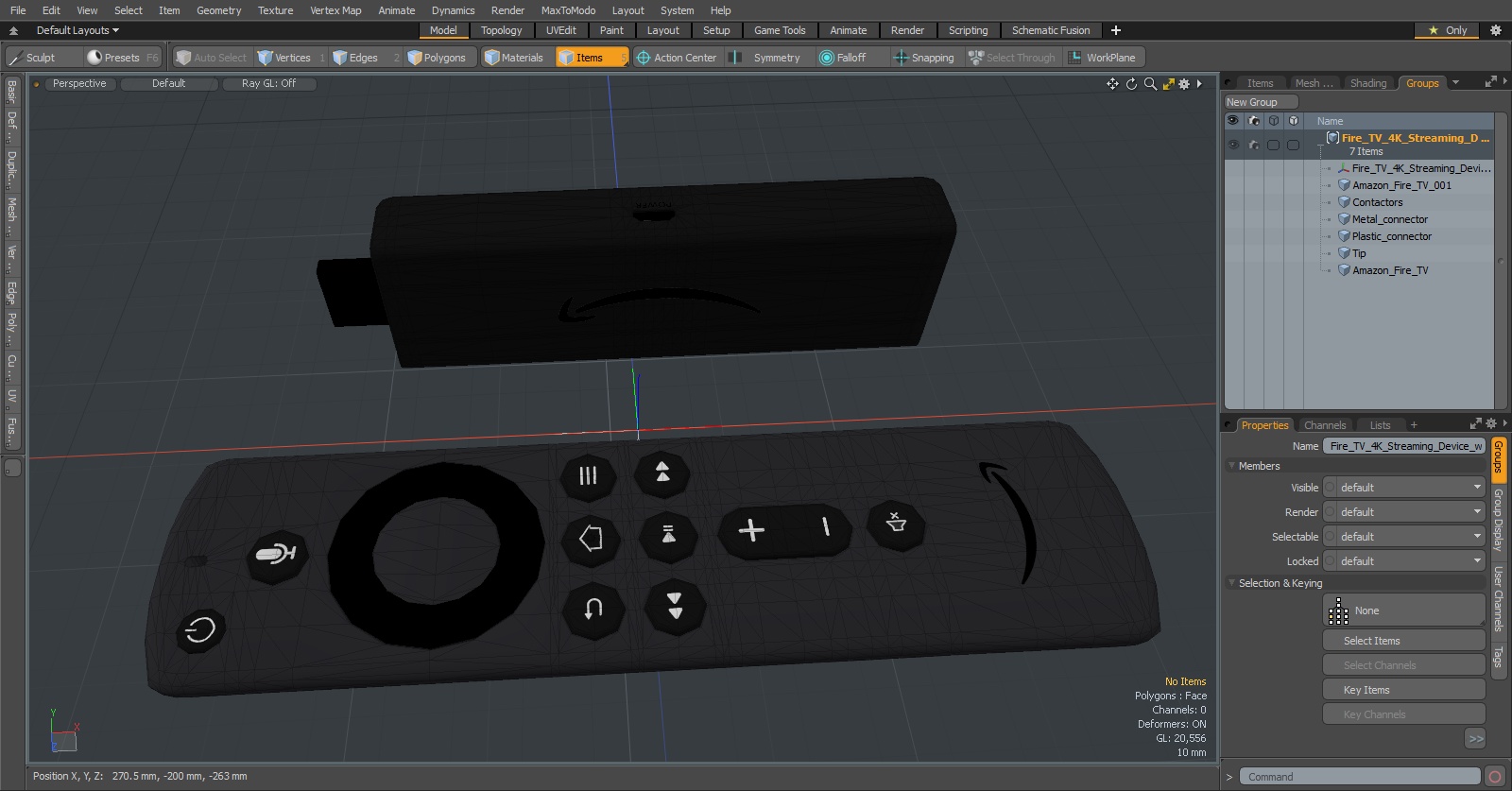Click the record circle beside Command field
Screen dimensions: 1512x791
(1495, 777)
